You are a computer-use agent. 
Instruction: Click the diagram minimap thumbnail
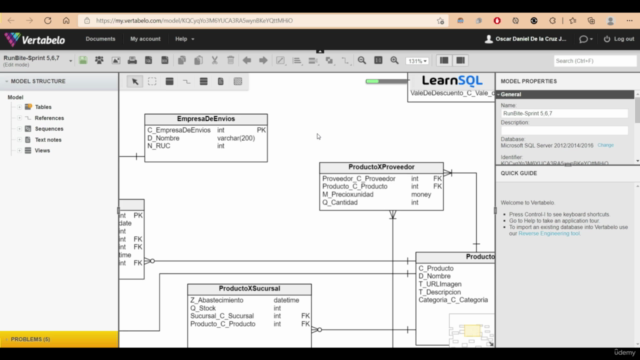coord(471,330)
